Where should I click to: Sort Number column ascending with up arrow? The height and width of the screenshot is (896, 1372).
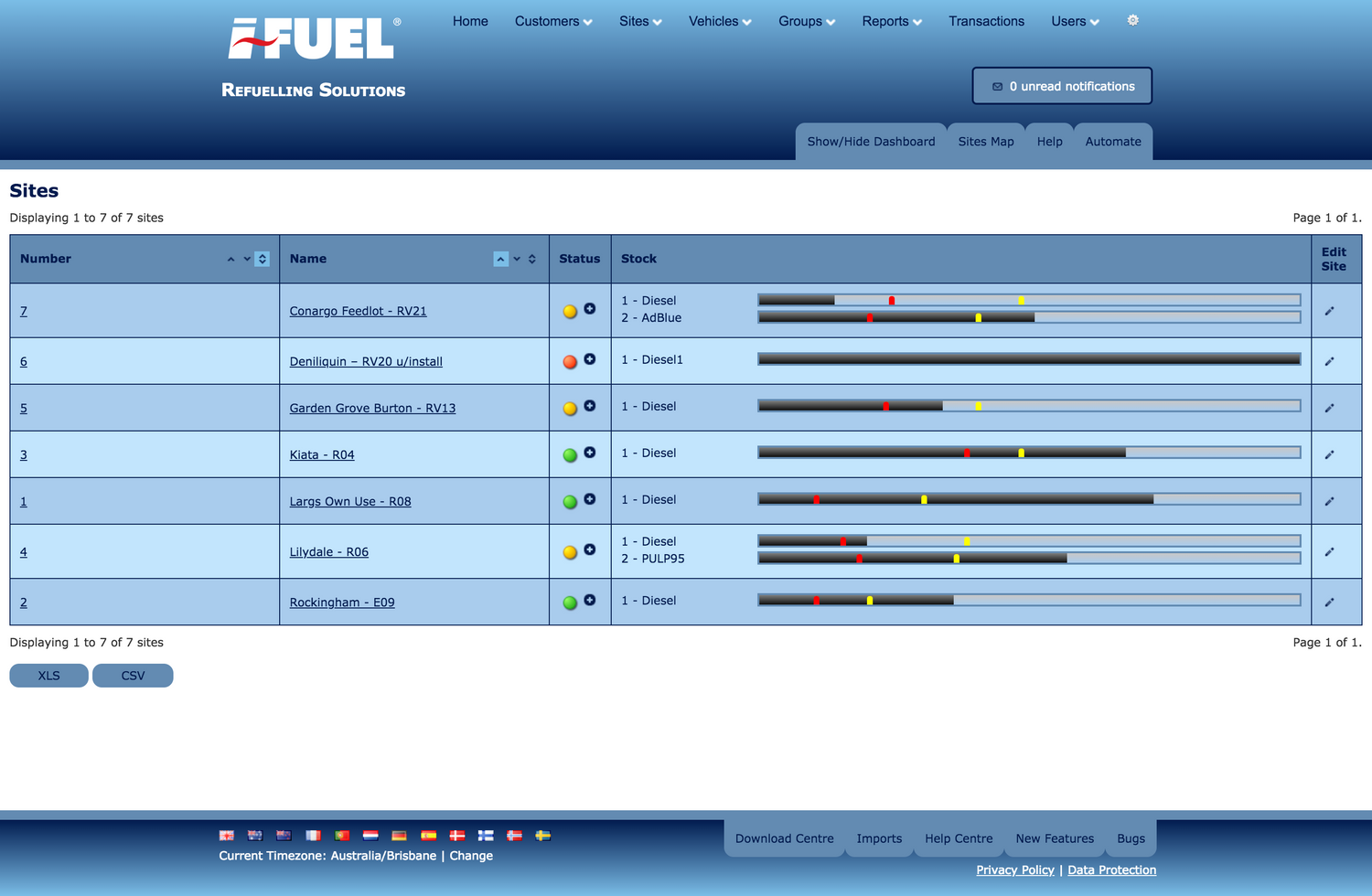230,260
